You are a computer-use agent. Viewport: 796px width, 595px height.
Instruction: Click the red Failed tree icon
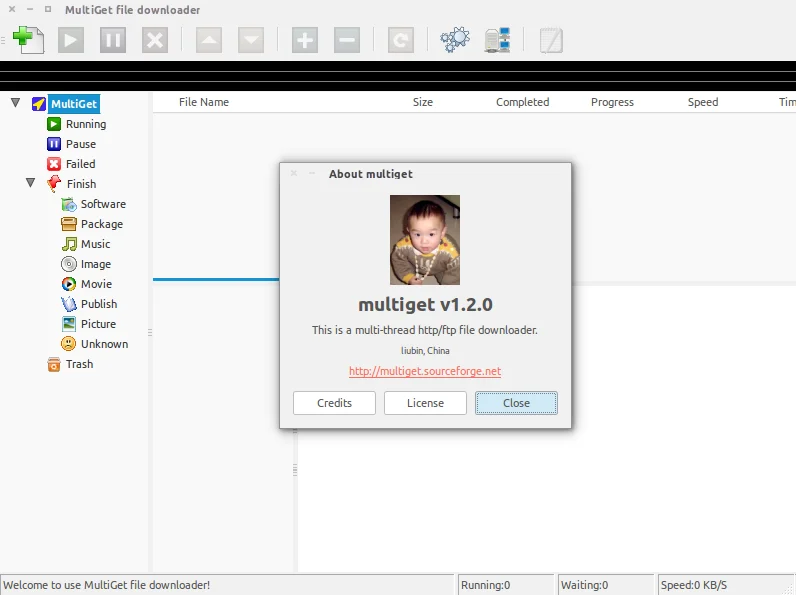[x=54, y=164]
